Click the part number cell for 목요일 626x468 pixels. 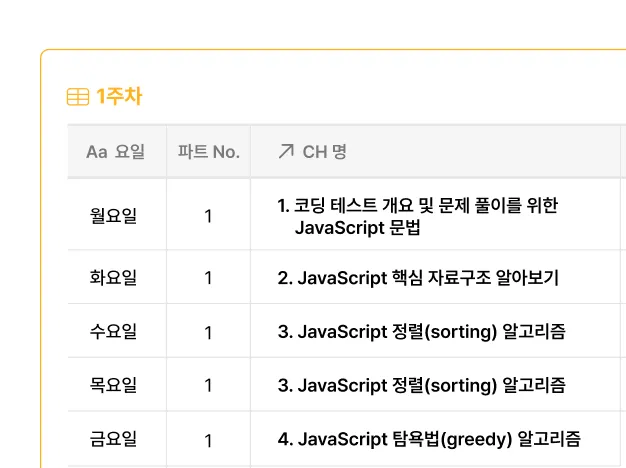click(208, 385)
